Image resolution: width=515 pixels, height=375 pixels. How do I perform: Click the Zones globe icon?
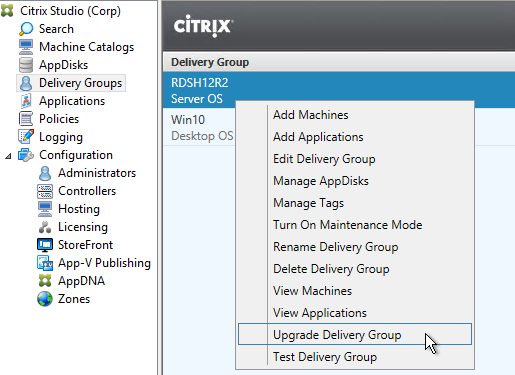click(45, 299)
